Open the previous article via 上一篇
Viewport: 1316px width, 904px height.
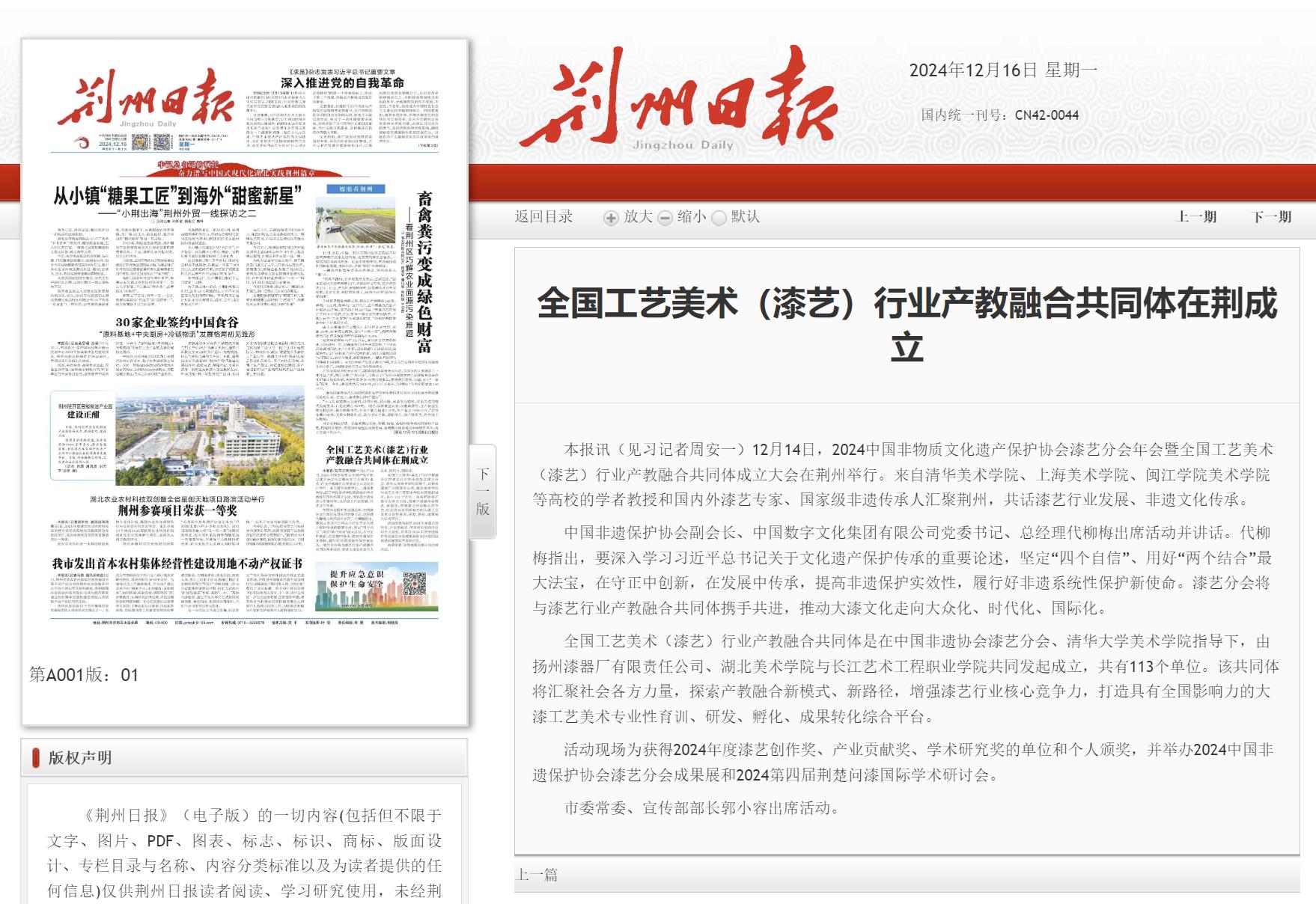(536, 875)
